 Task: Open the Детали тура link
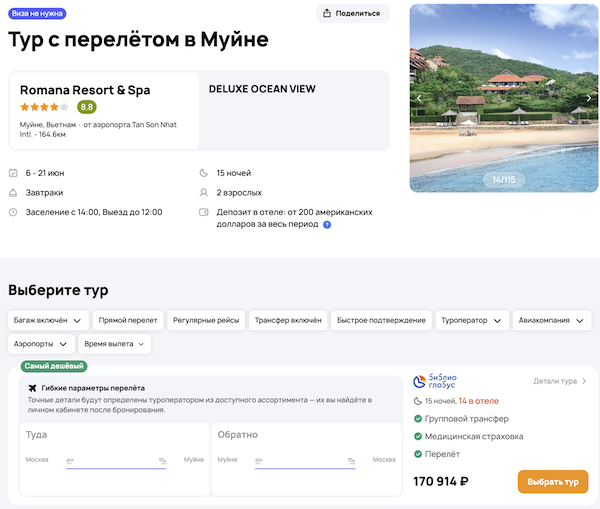pyautogui.click(x=560, y=381)
